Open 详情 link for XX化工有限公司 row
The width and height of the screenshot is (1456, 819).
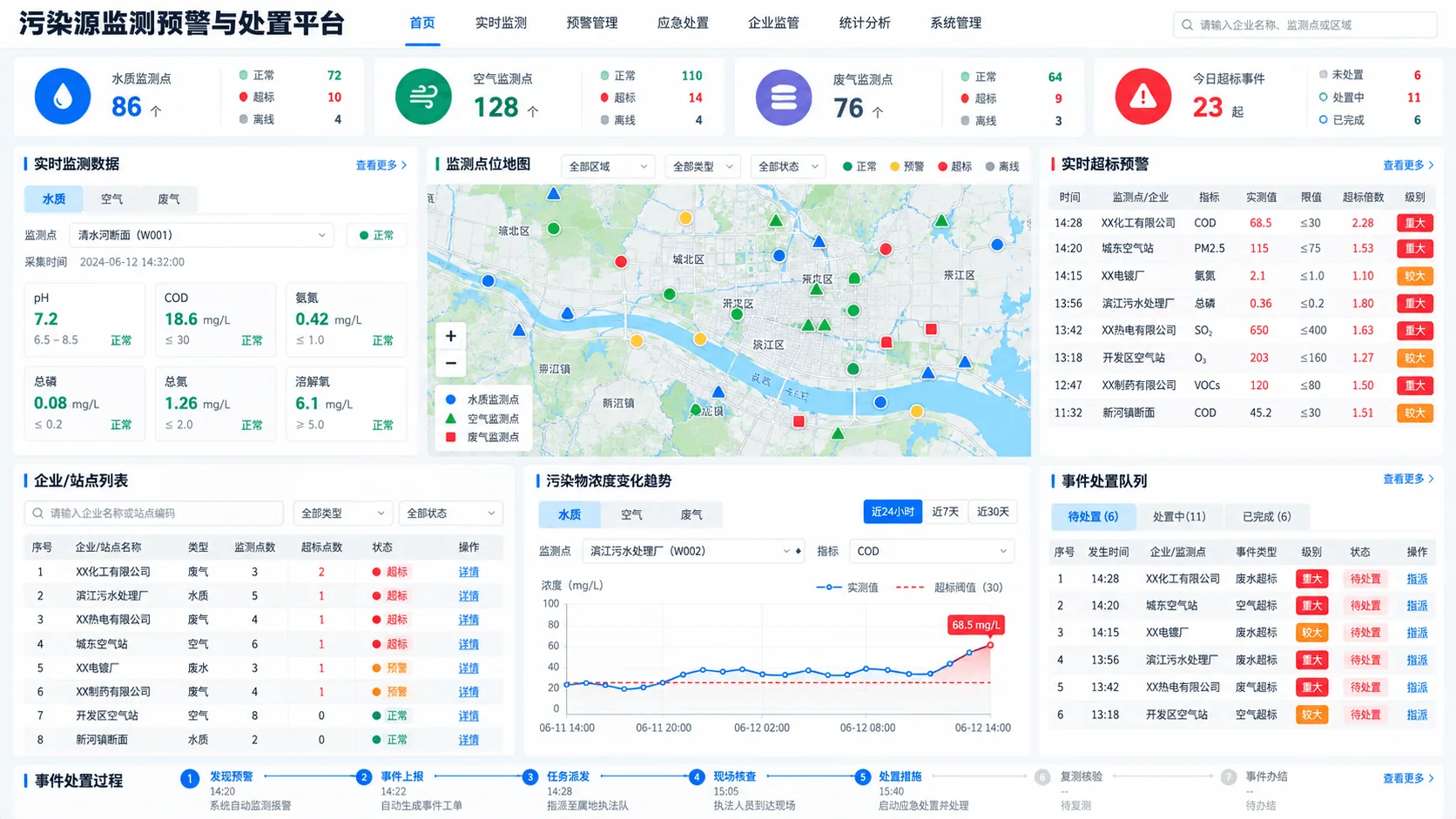[468, 572]
